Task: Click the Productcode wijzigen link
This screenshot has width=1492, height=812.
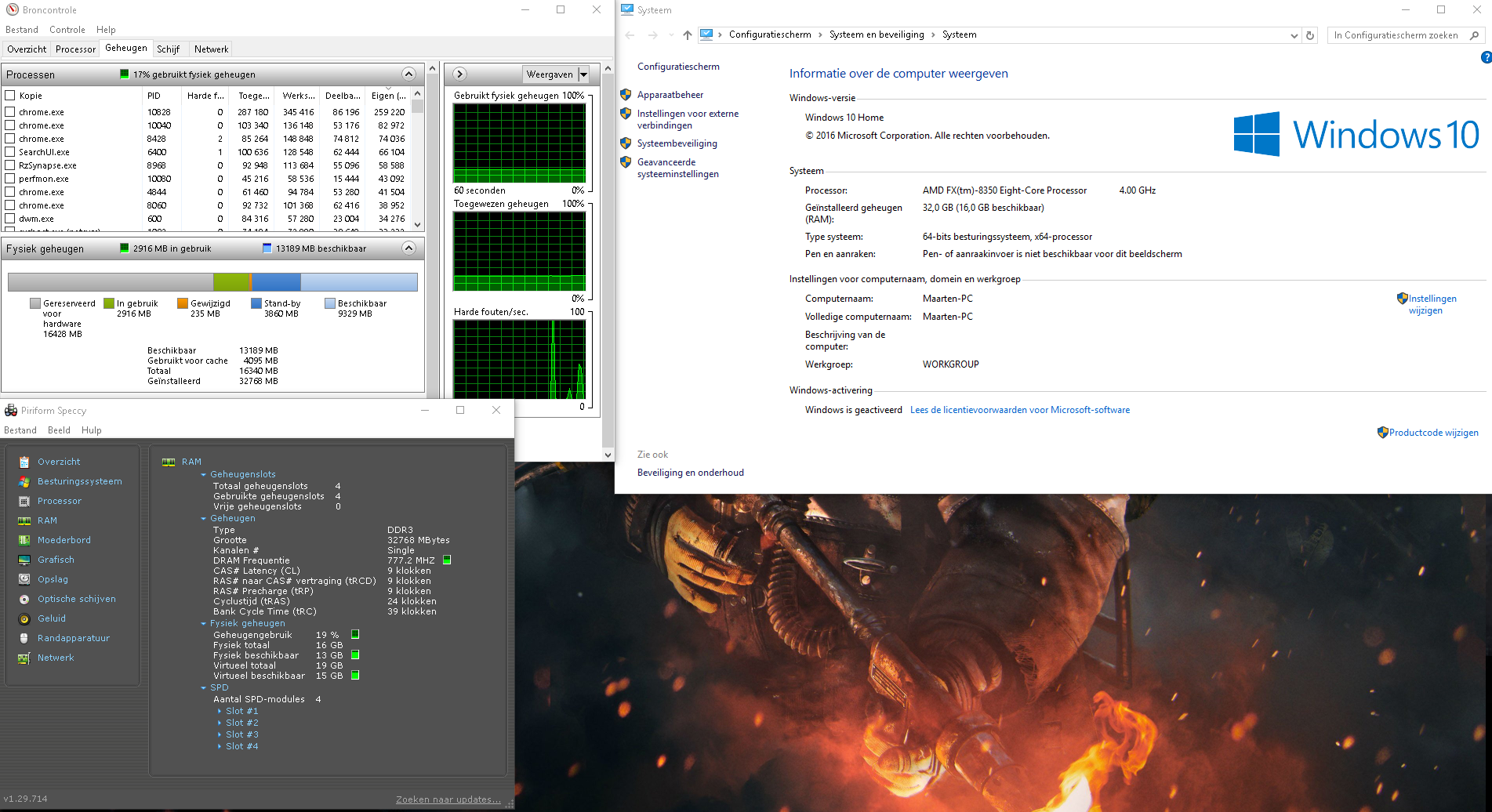Action: [1433, 433]
